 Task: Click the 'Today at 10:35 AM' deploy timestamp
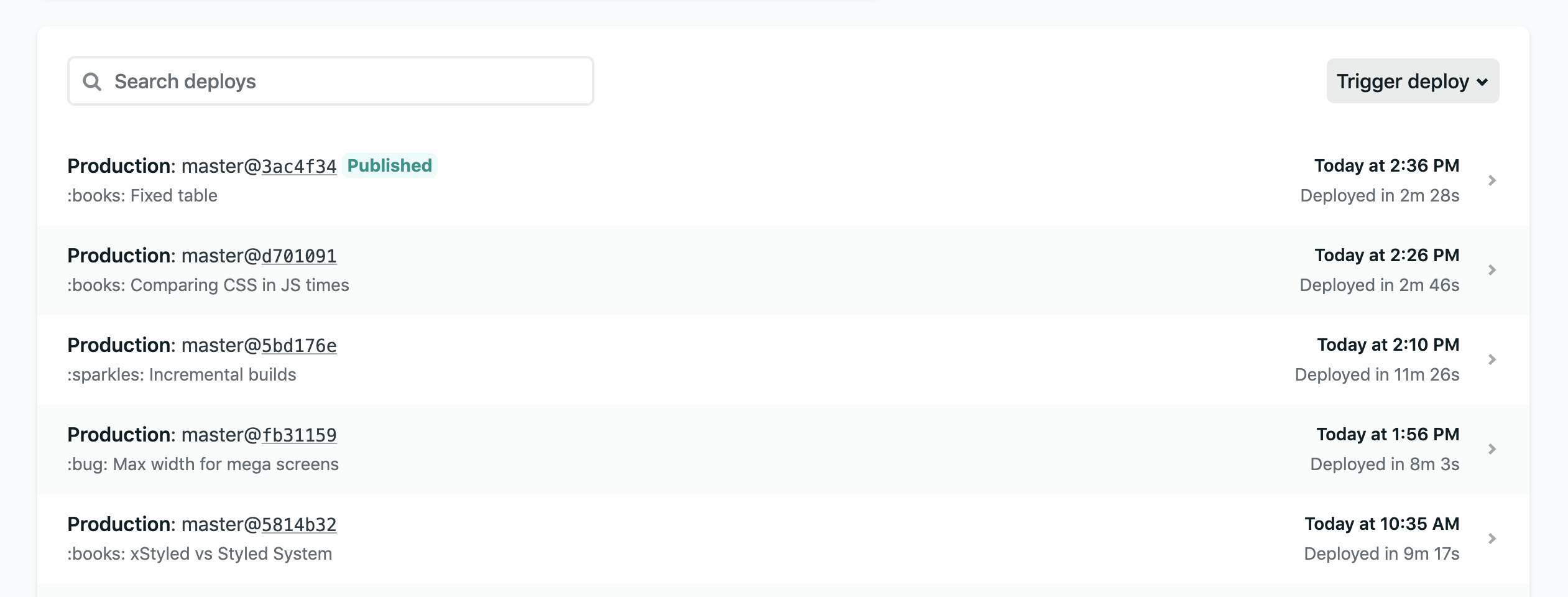pos(1381,524)
